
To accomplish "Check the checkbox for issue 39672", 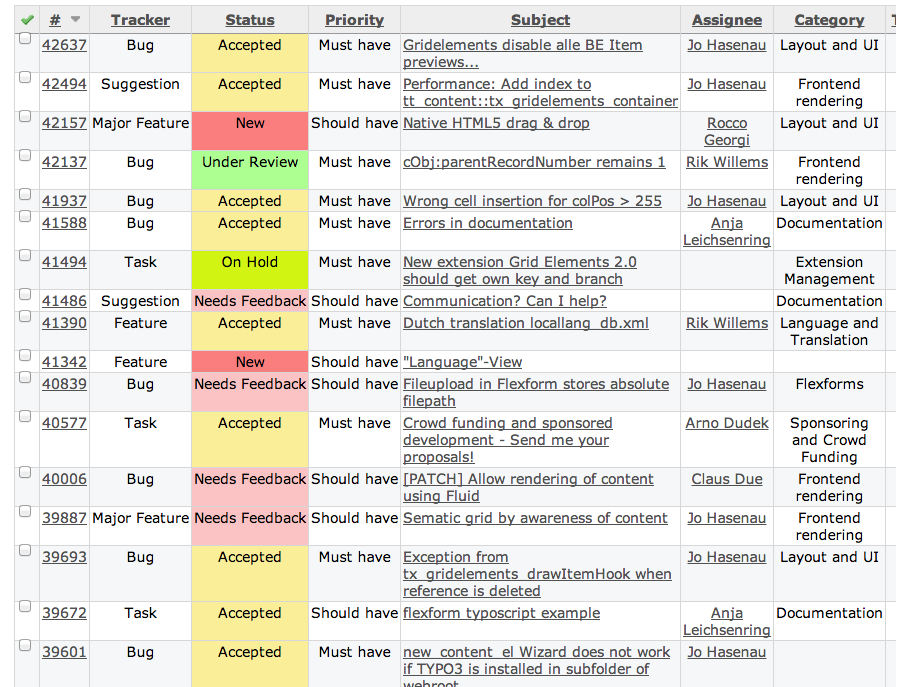I will [25, 606].
